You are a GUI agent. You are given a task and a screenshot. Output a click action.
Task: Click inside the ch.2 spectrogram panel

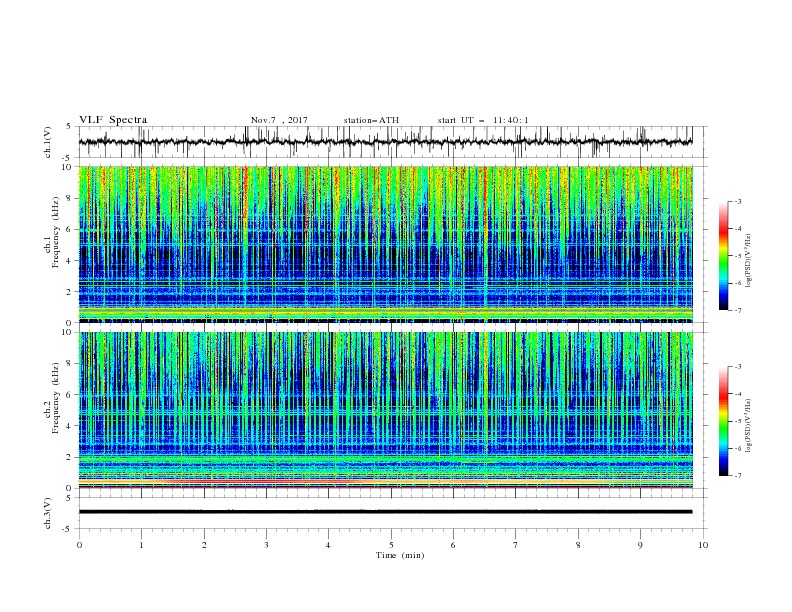click(385, 410)
